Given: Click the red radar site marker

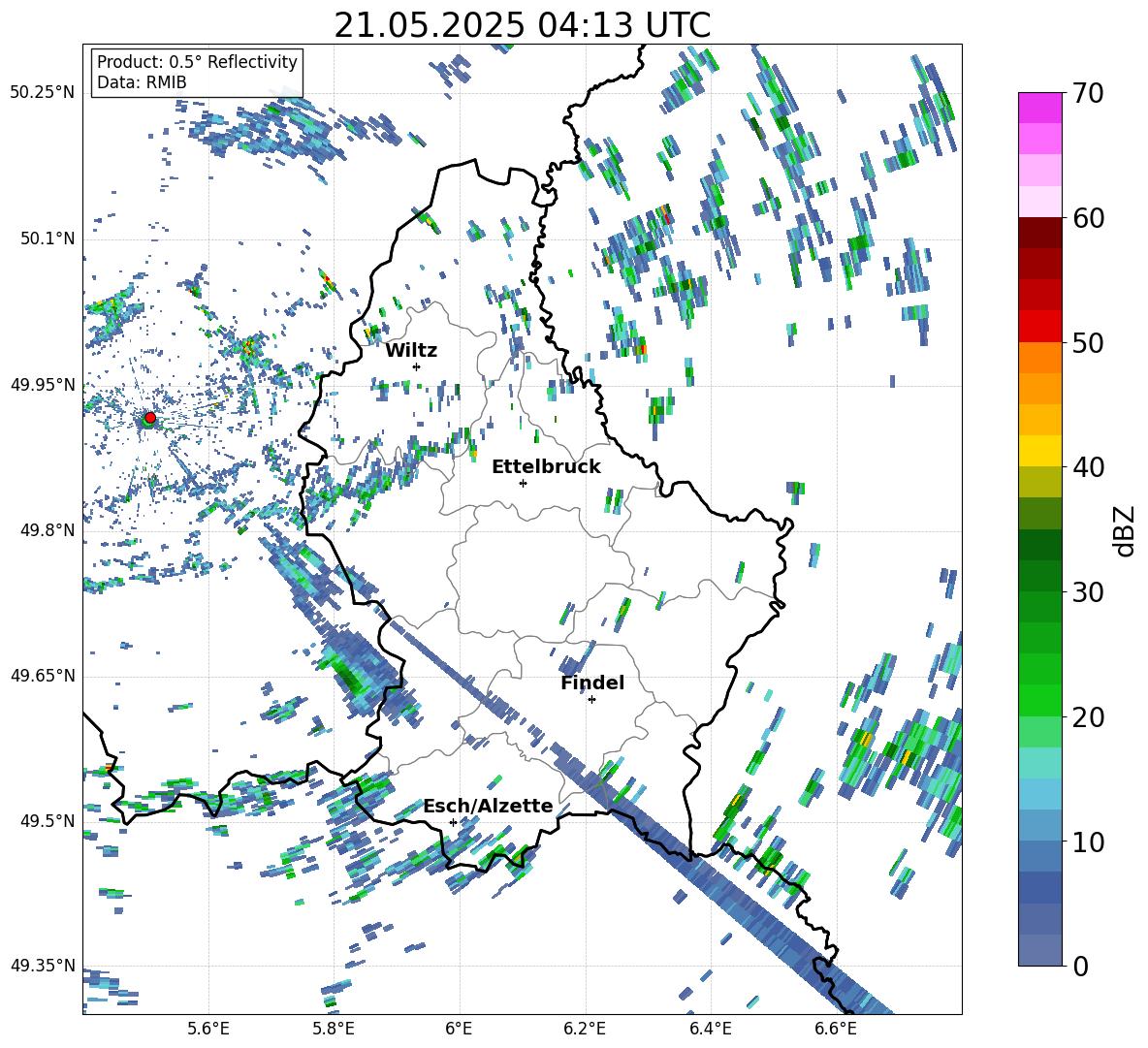Looking at the screenshot, I should coord(150,418).
